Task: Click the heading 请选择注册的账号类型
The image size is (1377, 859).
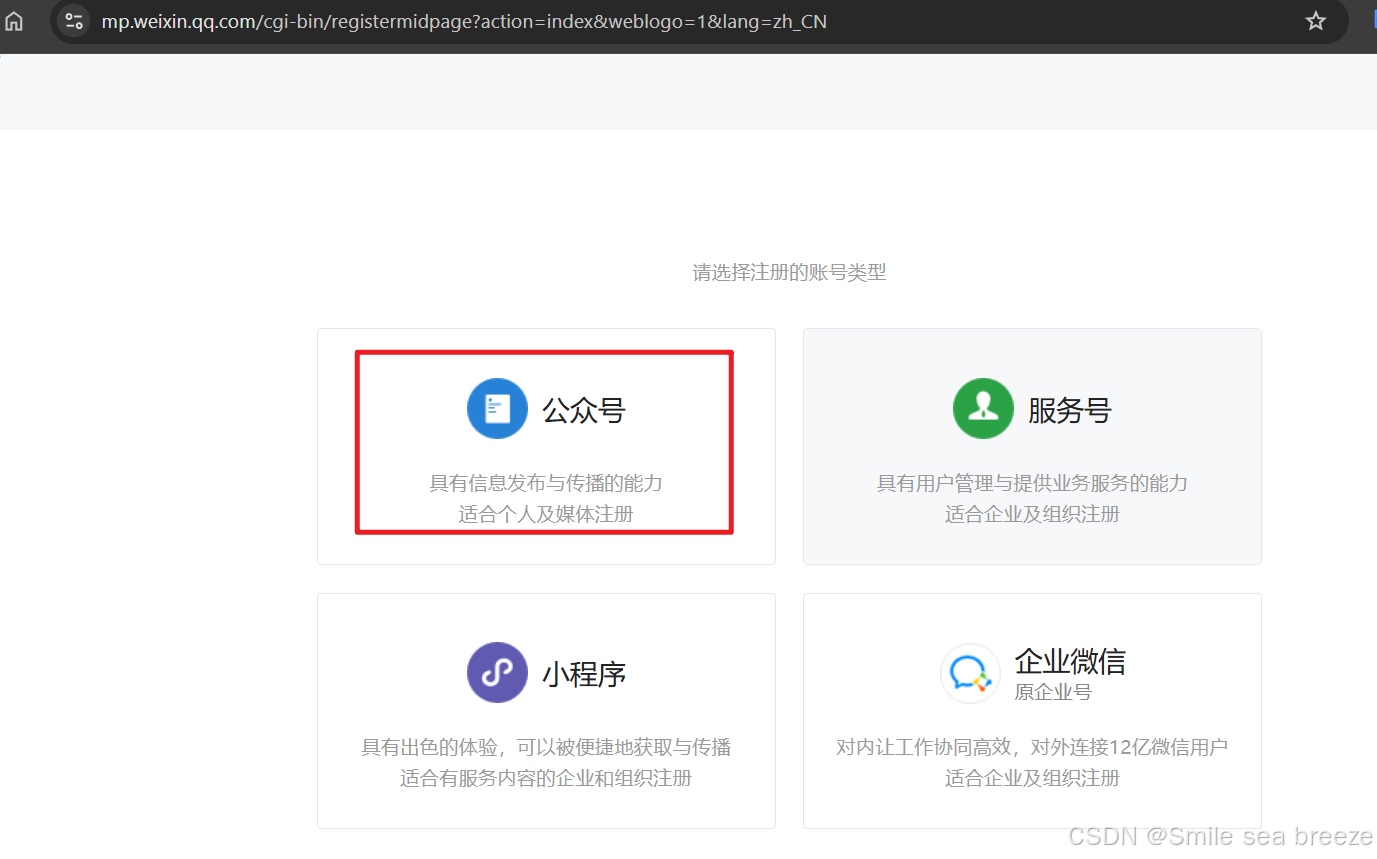Action: [789, 272]
